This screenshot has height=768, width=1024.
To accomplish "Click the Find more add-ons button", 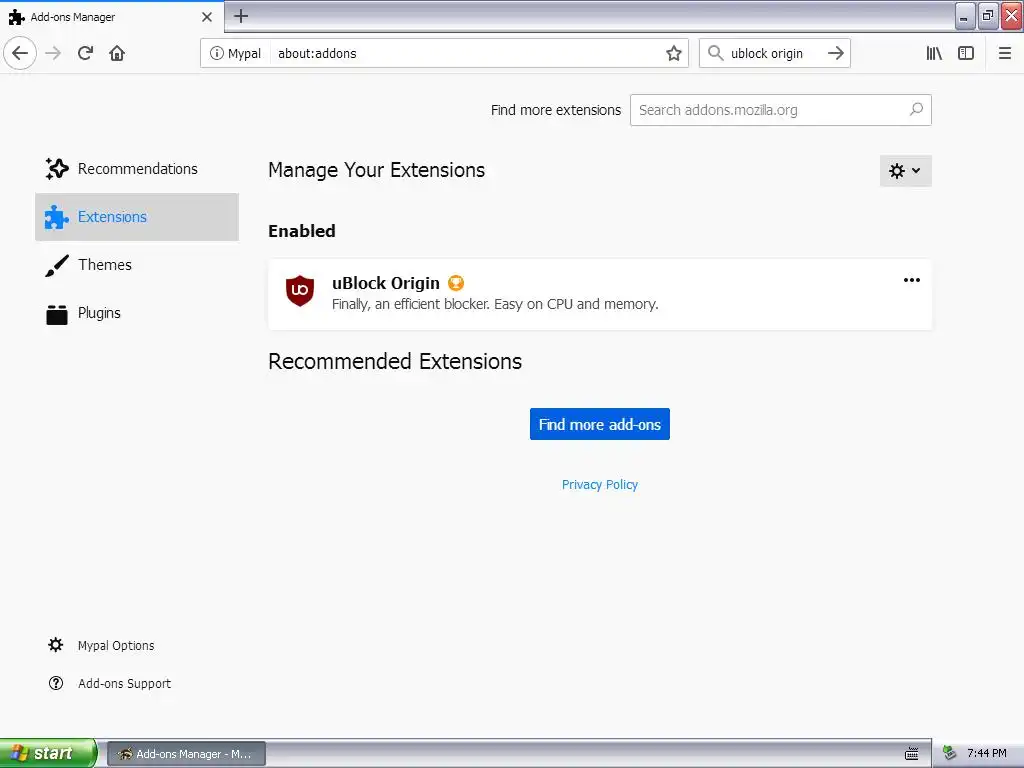I will click(x=600, y=424).
